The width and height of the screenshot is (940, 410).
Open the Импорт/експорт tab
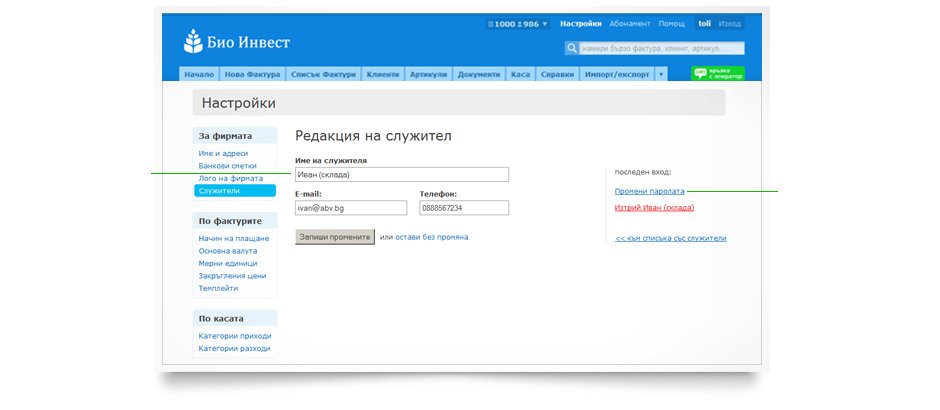pos(617,74)
